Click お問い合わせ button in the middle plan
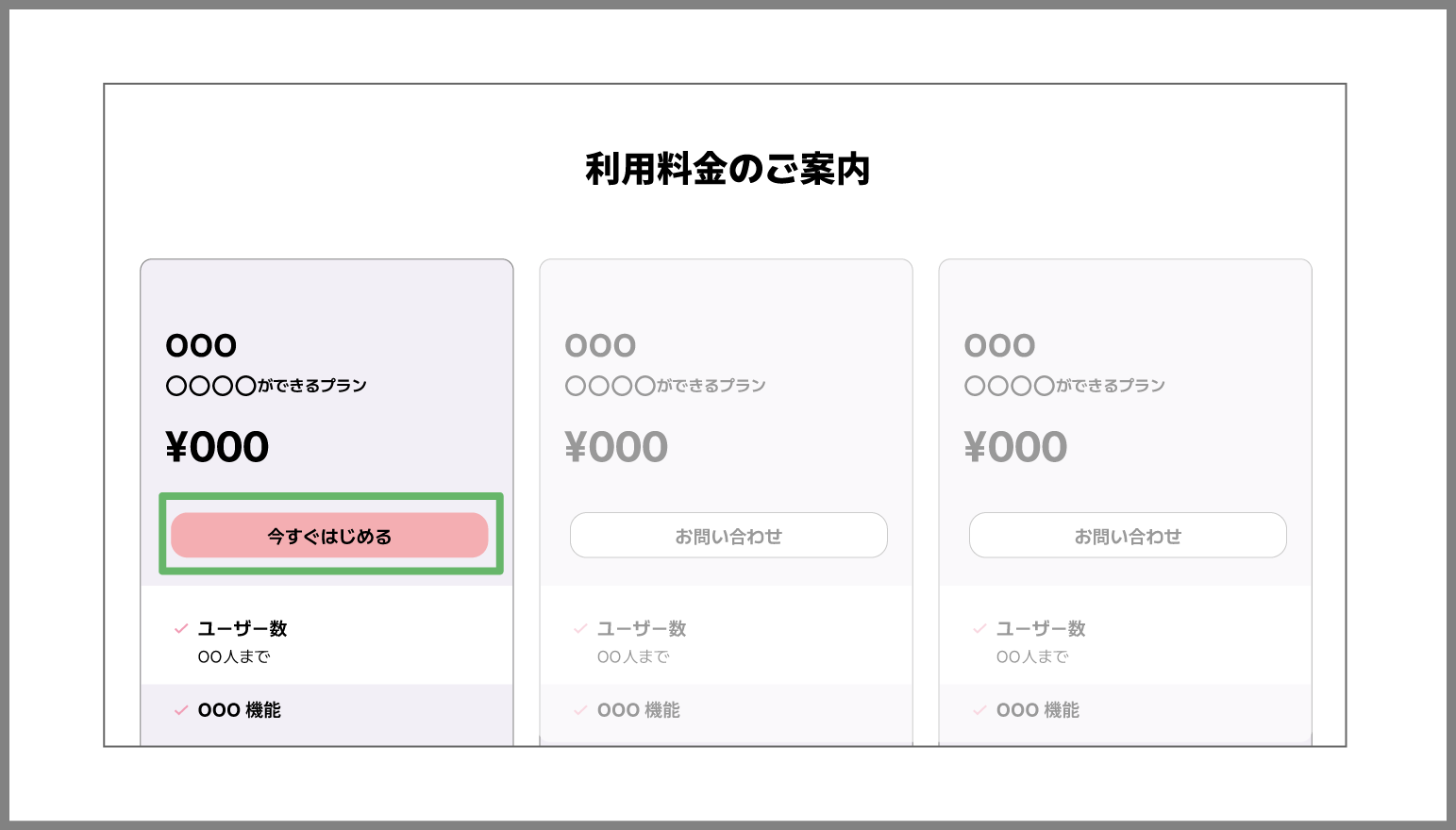Screen dimensions: 1456x830 (728, 536)
